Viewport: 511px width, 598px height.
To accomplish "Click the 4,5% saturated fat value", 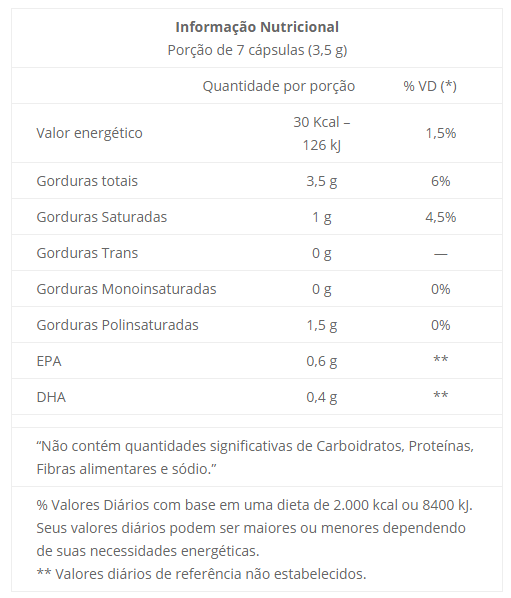I will click(x=441, y=217).
